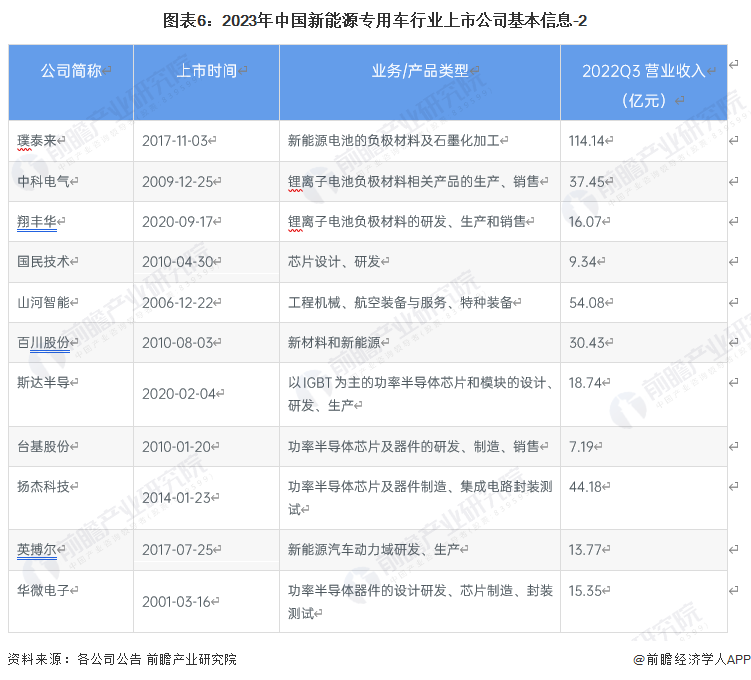Click the chart title about 2023 新能源专用车
Screen dimensions: 751x680
pyautogui.click(x=375, y=18)
